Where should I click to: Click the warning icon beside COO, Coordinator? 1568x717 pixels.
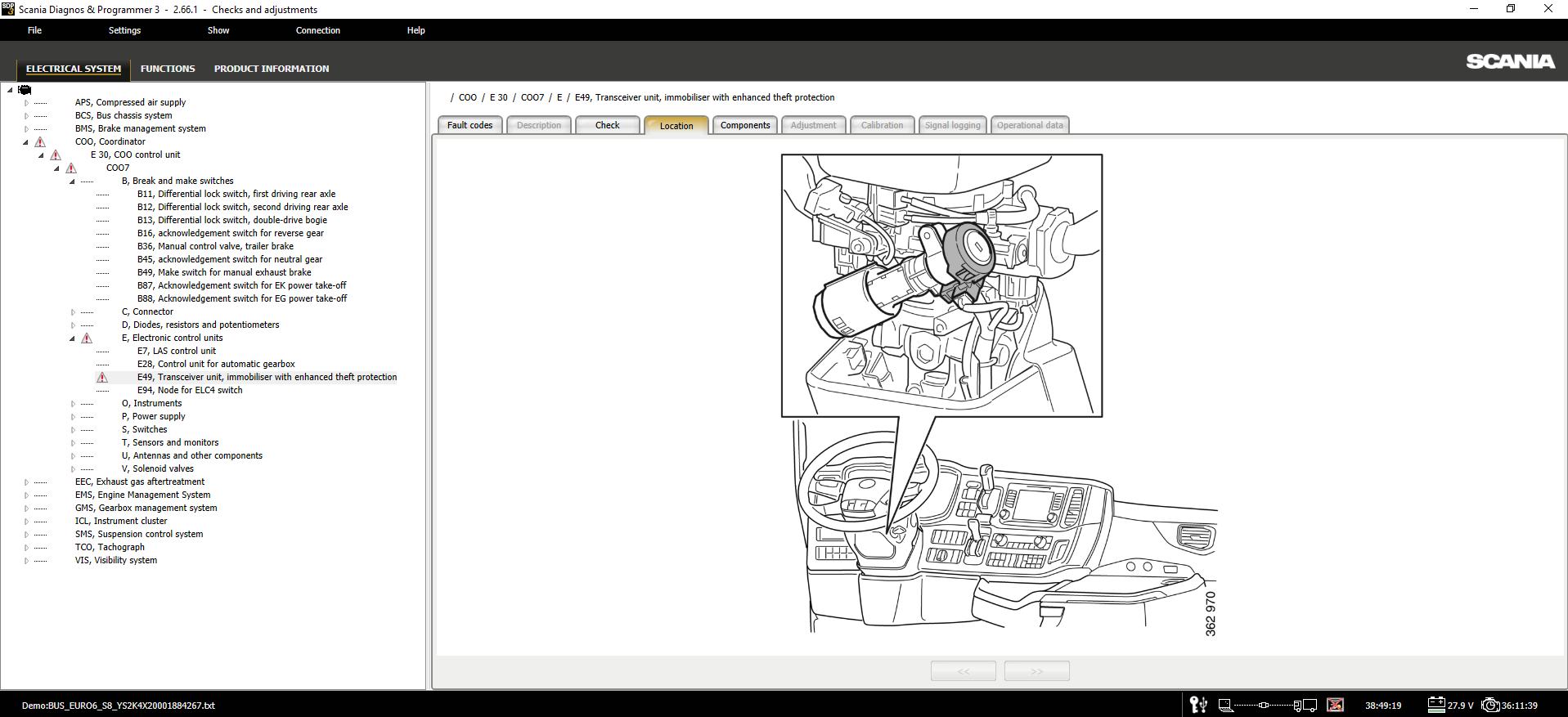(x=40, y=141)
